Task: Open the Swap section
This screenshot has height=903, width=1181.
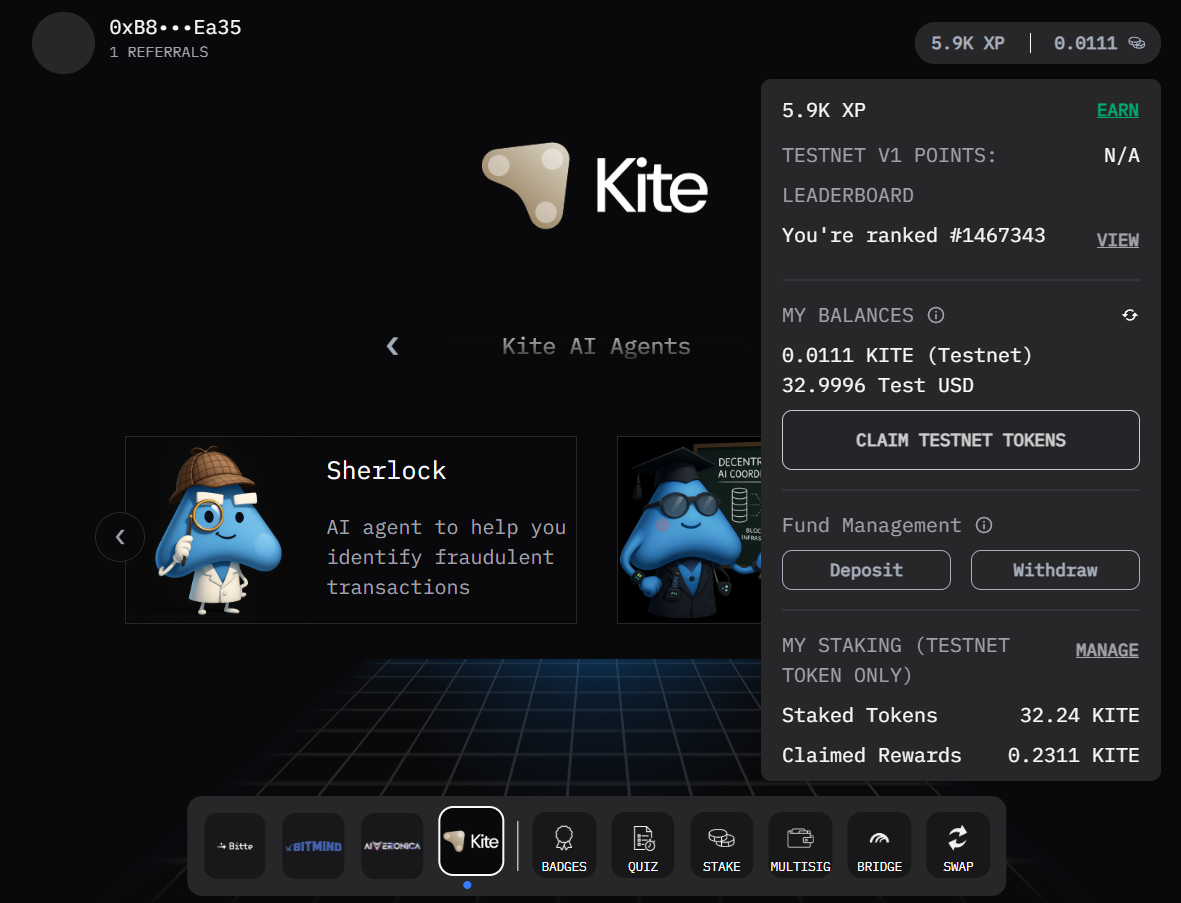Action: pos(957,846)
